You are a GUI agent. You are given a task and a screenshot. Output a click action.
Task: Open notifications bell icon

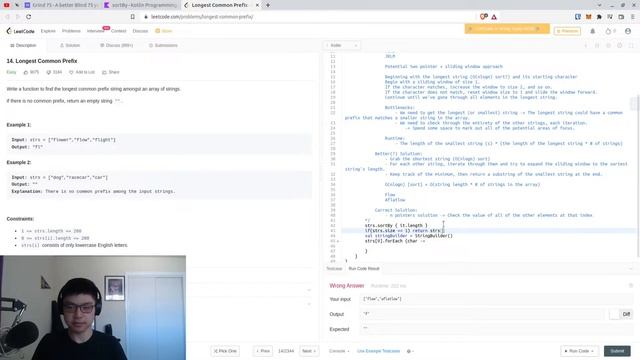[593, 31]
